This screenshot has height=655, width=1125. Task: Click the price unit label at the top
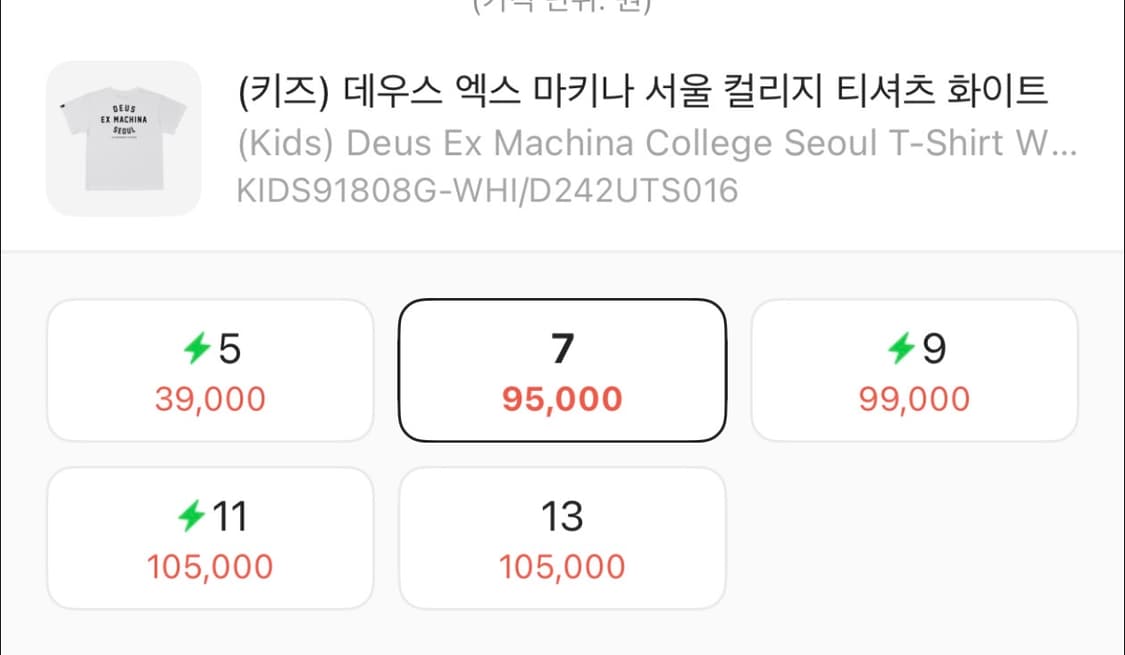(x=560, y=5)
